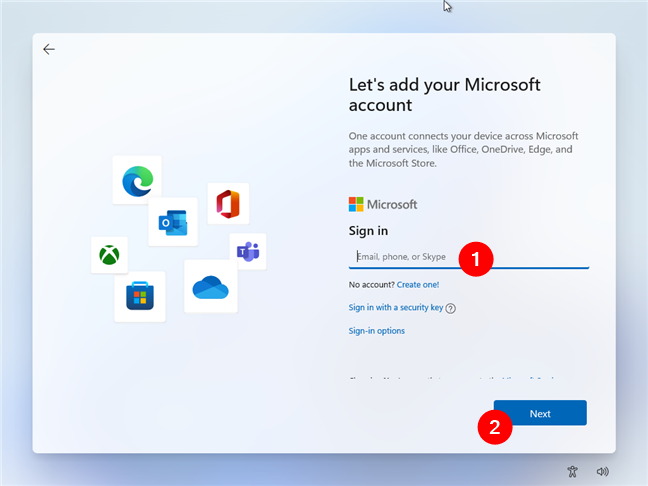Viewport: 648px width, 486px height.
Task: Click Sign in with a security key
Action: pos(395,307)
